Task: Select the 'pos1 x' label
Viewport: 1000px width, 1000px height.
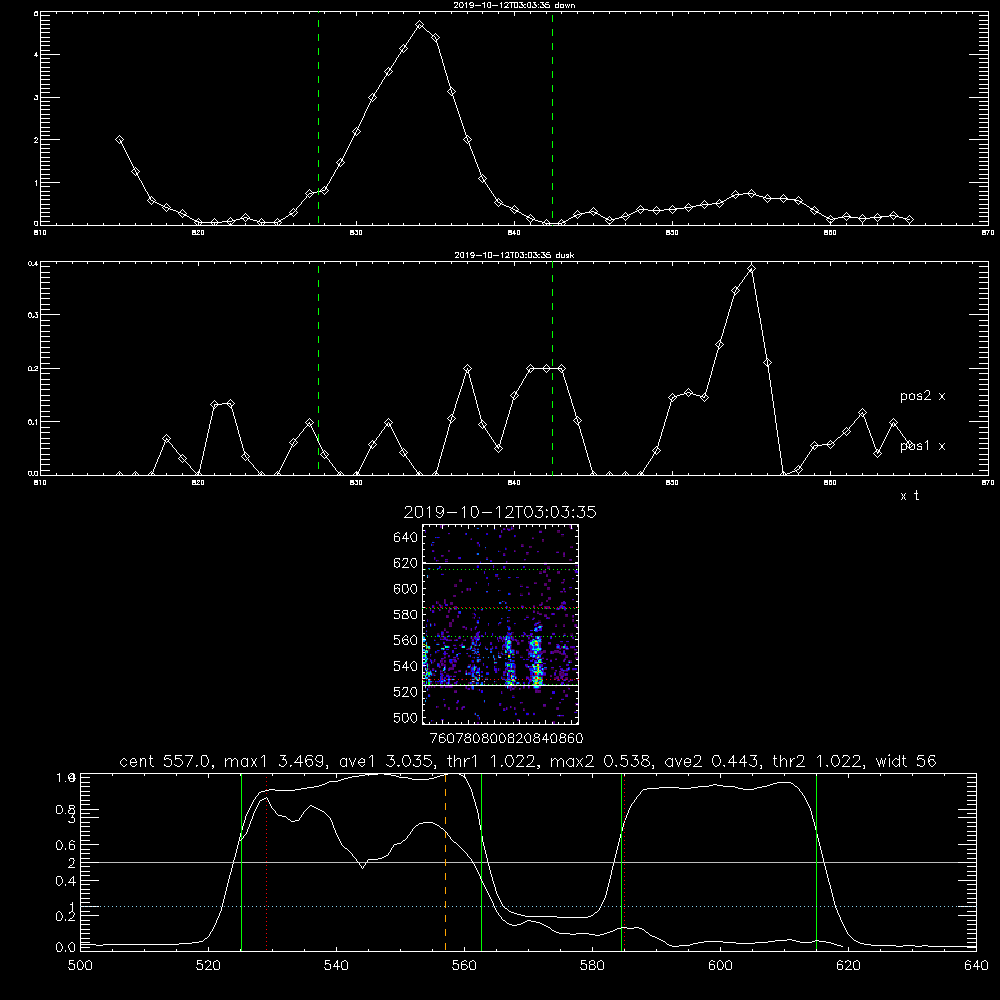Action: coord(922,446)
